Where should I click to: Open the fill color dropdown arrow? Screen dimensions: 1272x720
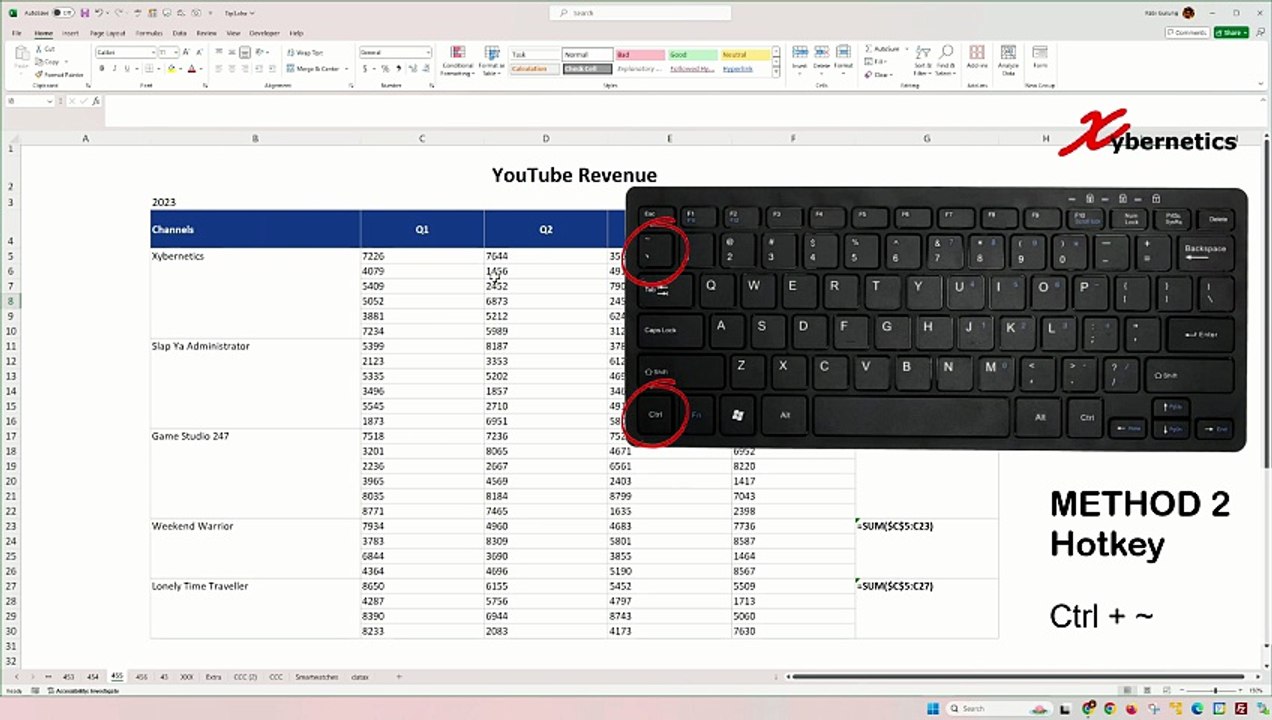click(x=180, y=69)
